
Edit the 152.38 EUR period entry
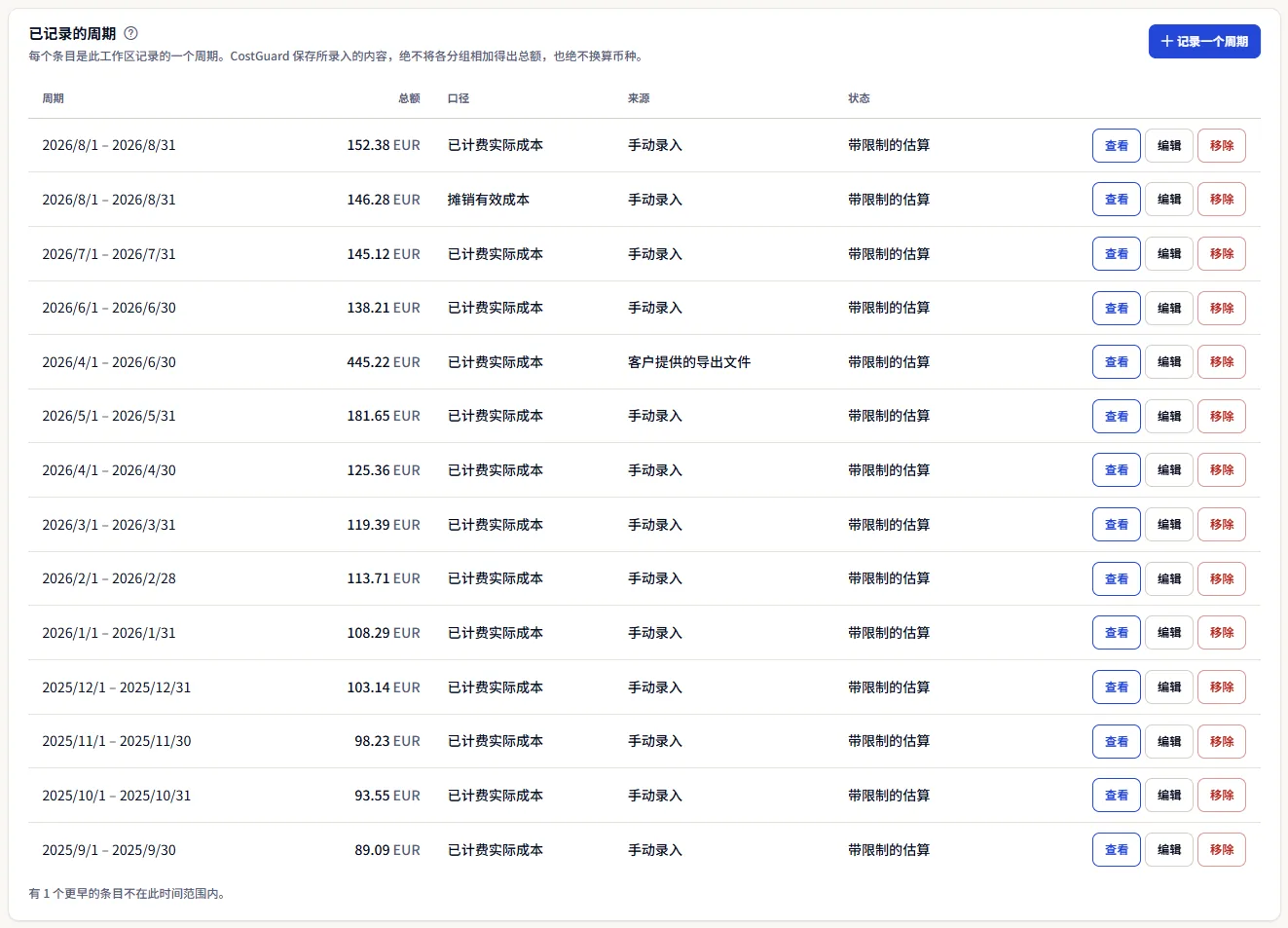[1169, 146]
